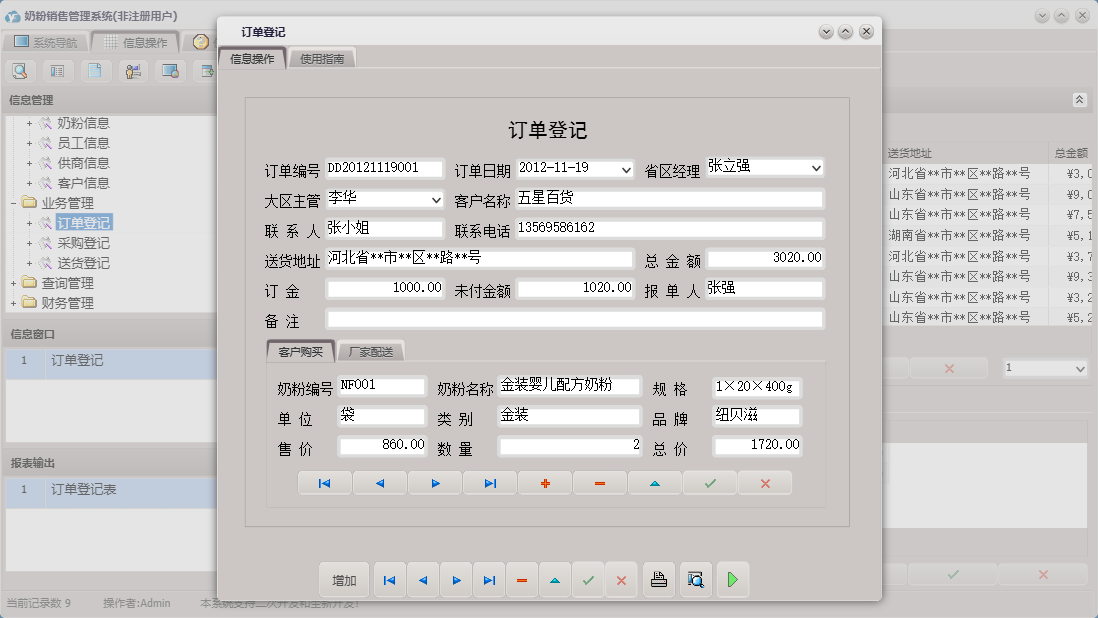Screen dimensions: 1098x618
Task: Open print preview with the magnifier printer icon
Action: [x=695, y=579]
